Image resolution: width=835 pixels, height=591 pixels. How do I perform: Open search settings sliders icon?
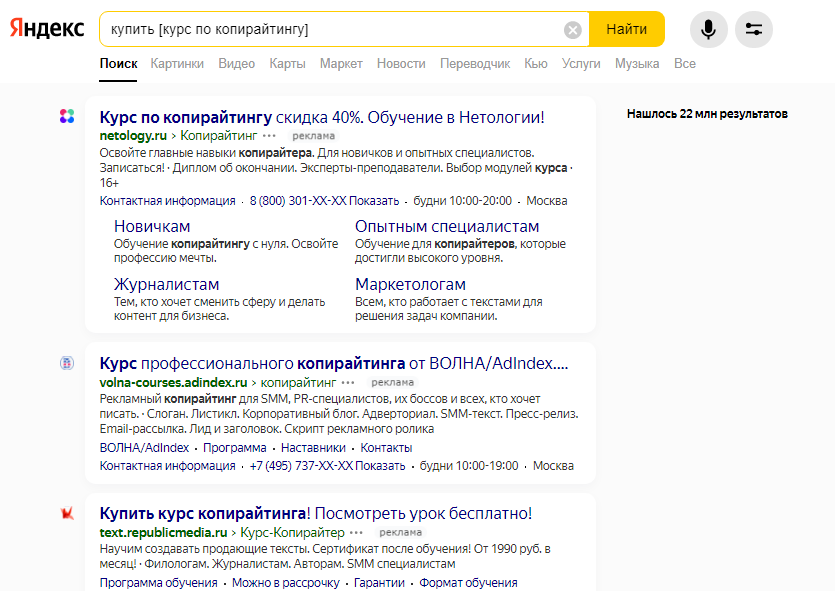(x=754, y=29)
